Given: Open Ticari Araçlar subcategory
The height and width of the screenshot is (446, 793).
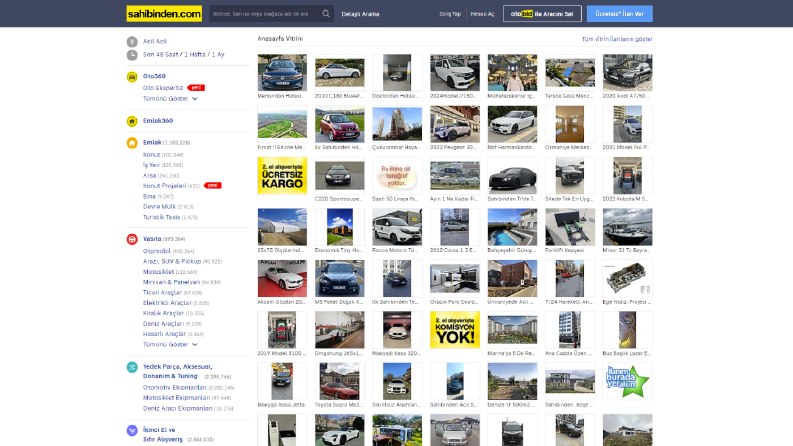Looking at the screenshot, I should click(162, 292).
